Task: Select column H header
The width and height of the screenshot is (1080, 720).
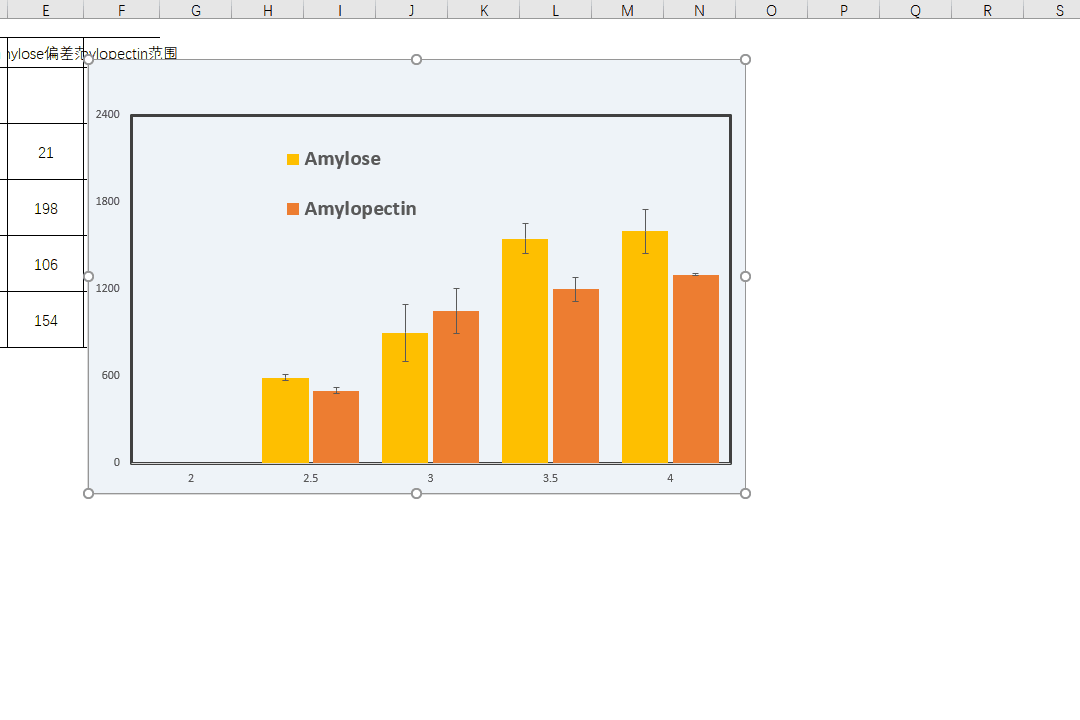Action: (267, 10)
